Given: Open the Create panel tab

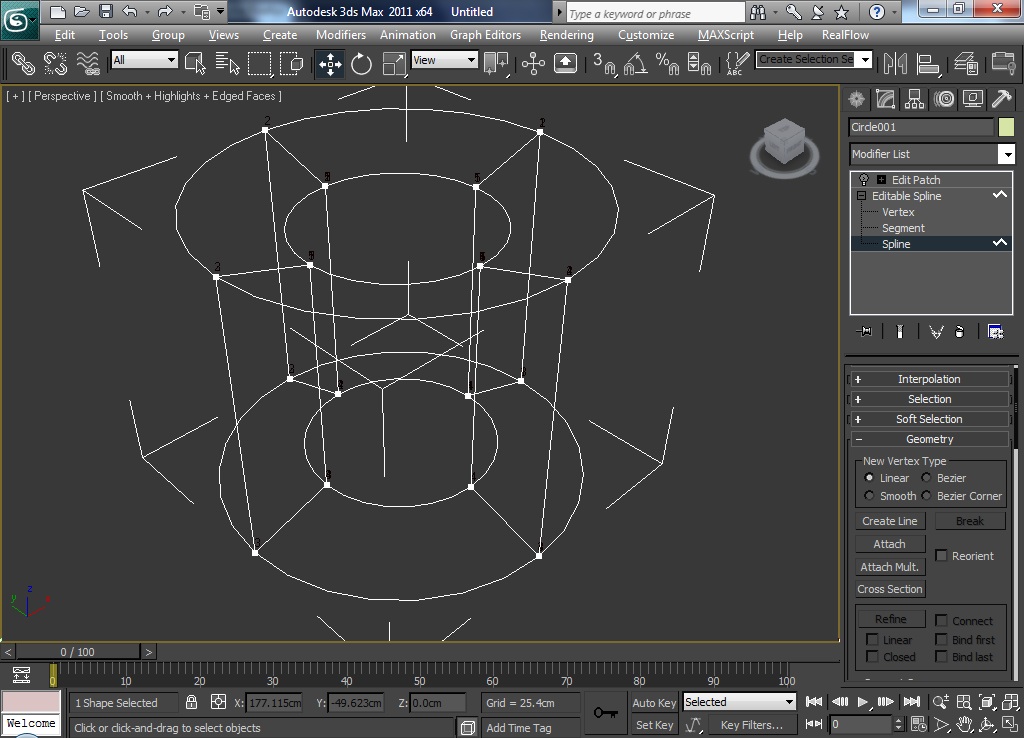Looking at the screenshot, I should coord(856,99).
